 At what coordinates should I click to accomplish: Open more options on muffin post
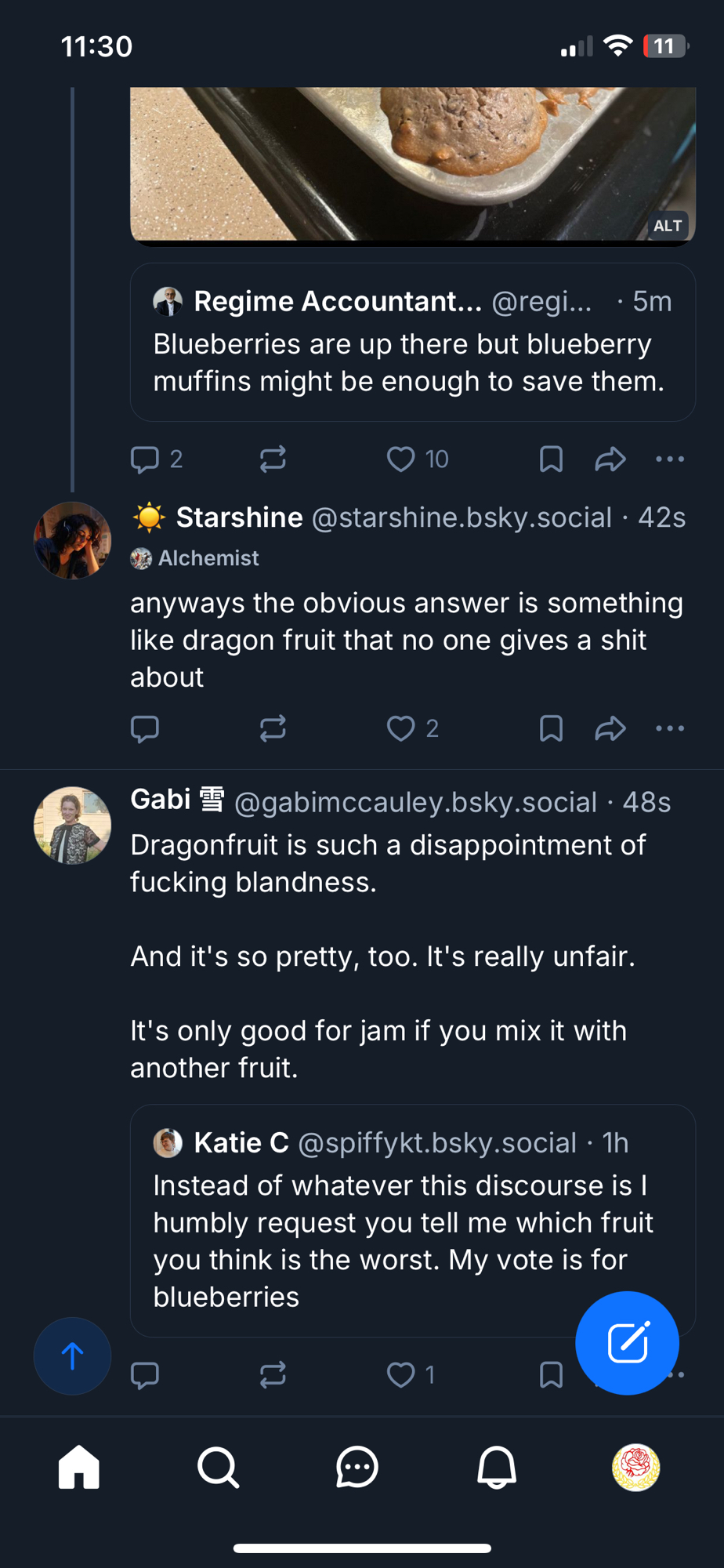(x=670, y=459)
